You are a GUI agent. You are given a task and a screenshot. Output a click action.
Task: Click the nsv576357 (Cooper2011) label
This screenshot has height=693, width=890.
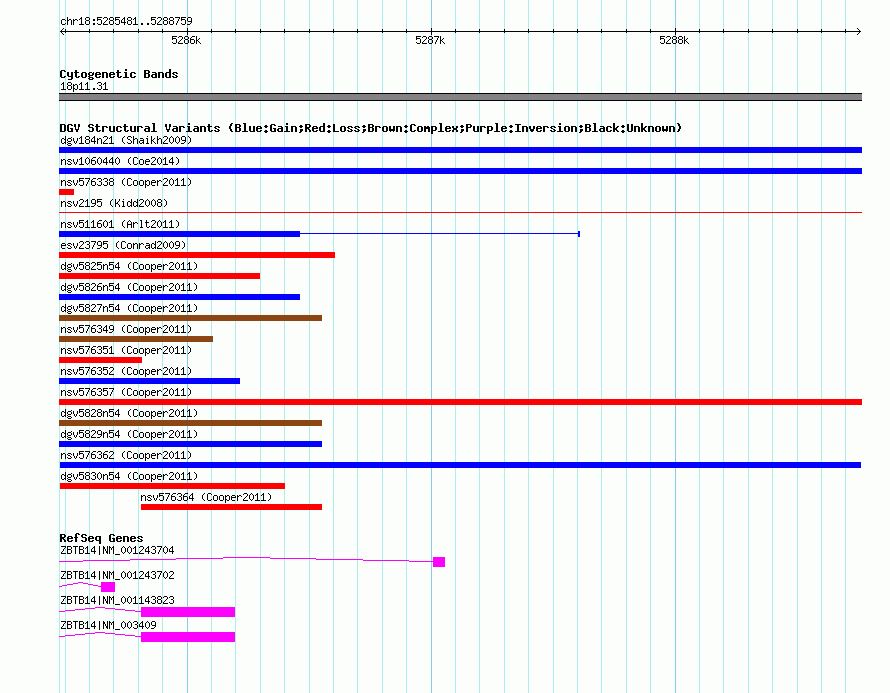point(126,392)
